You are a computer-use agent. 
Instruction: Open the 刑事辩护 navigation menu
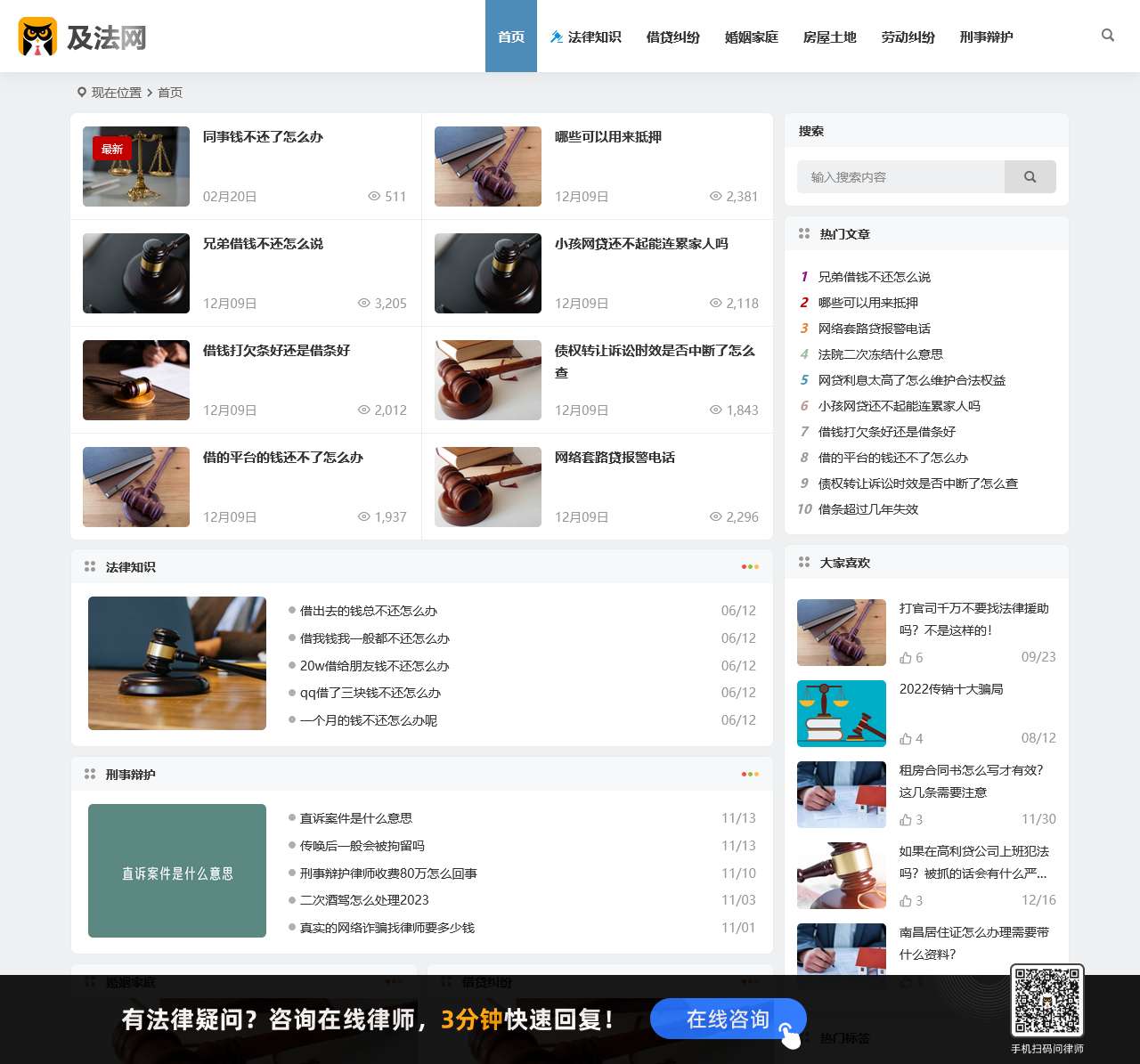pos(987,37)
